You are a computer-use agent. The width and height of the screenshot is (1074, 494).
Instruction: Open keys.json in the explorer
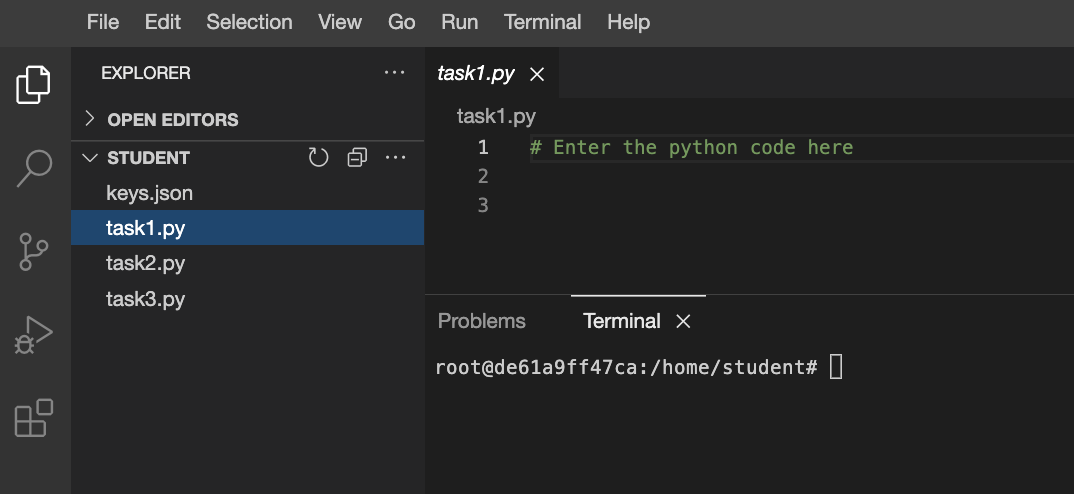(247, 193)
